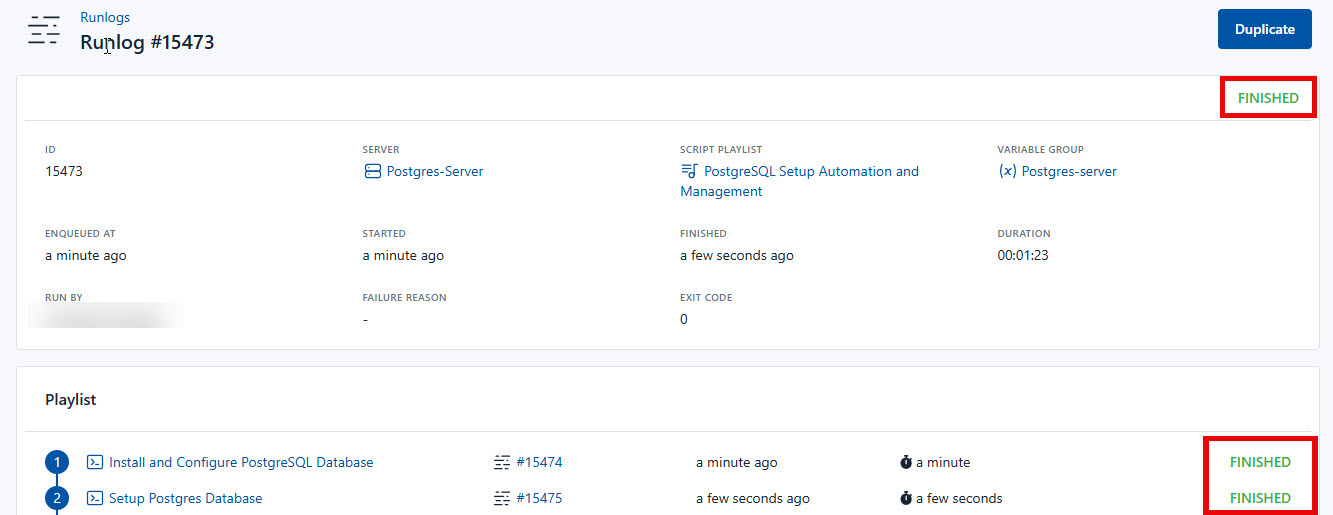The width and height of the screenshot is (1333, 515).
Task: Click the terminal icon beside Install and Configure
Action: tap(95, 462)
